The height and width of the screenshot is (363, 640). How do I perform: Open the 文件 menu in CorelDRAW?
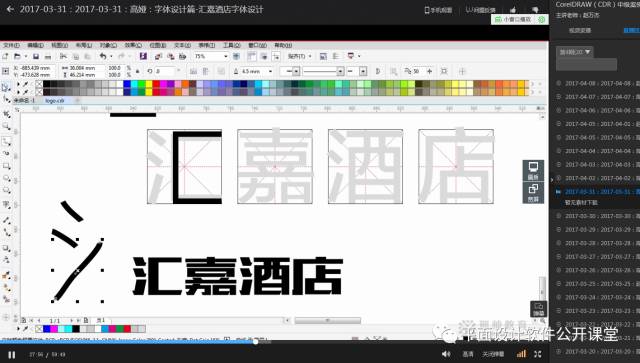pos(11,45)
